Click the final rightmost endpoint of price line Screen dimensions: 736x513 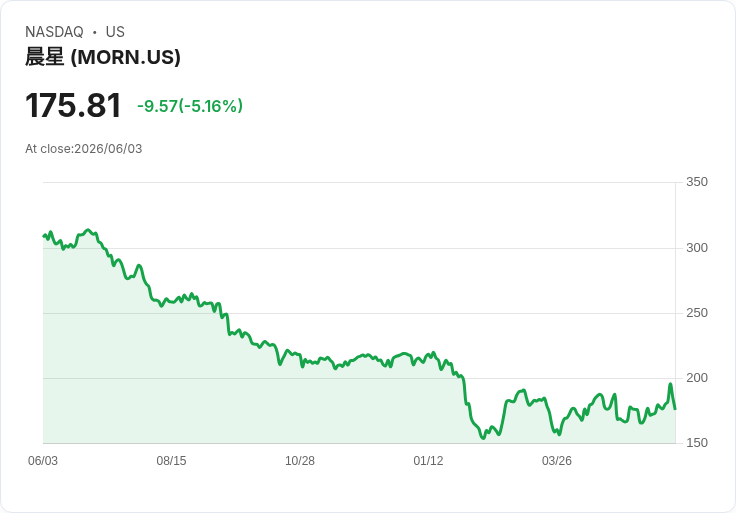[x=675, y=409]
